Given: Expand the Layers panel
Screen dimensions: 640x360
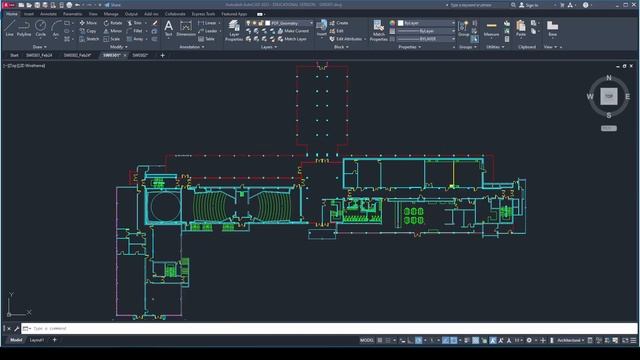Looking at the screenshot, I should (269, 47).
